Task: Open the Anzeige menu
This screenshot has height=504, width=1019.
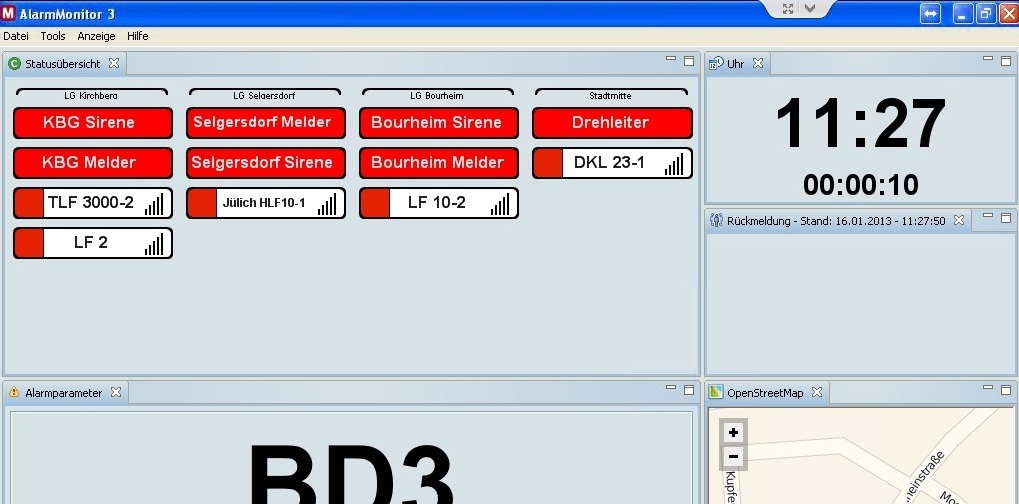Action: click(96, 36)
